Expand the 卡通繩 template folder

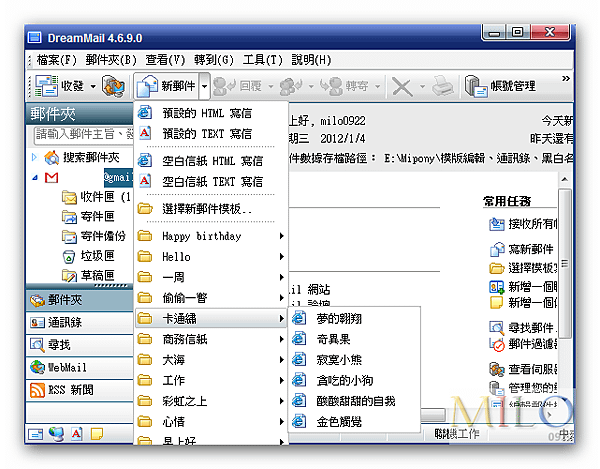[211, 318]
